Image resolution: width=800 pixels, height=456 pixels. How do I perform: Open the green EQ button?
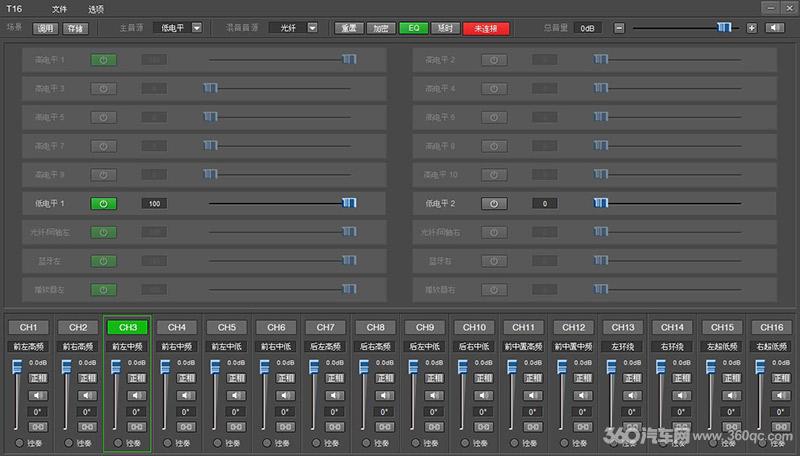[x=413, y=28]
